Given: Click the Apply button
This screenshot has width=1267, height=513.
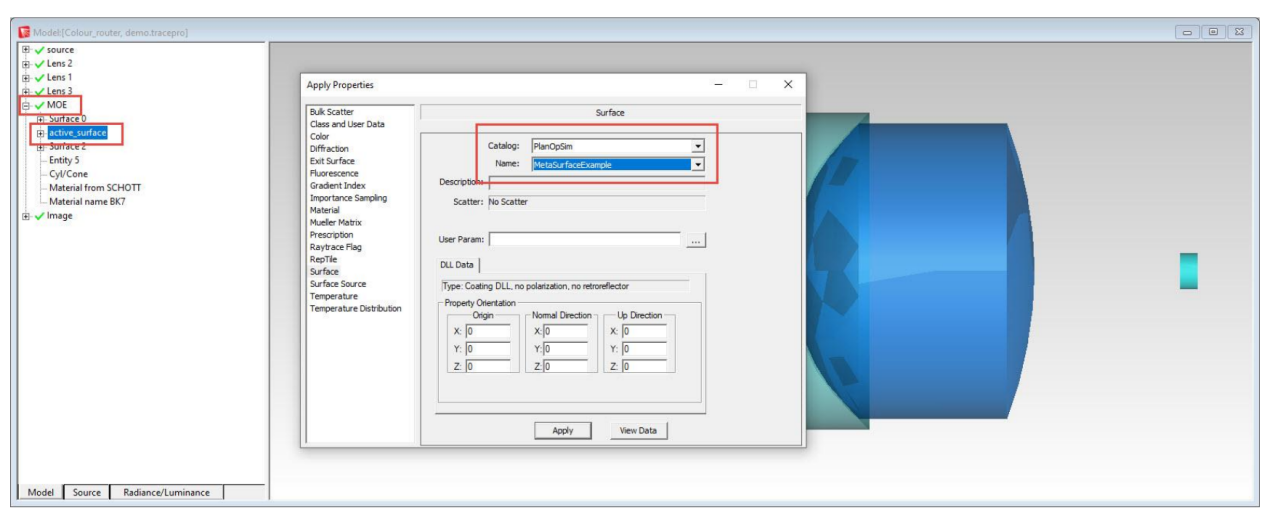Looking at the screenshot, I should pos(563,431).
